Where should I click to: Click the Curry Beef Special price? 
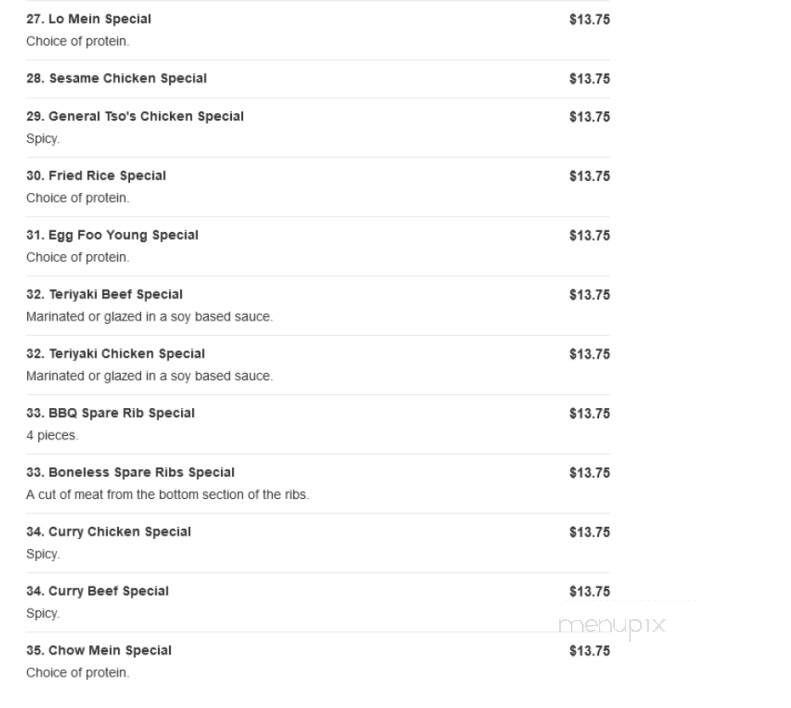[590, 591]
